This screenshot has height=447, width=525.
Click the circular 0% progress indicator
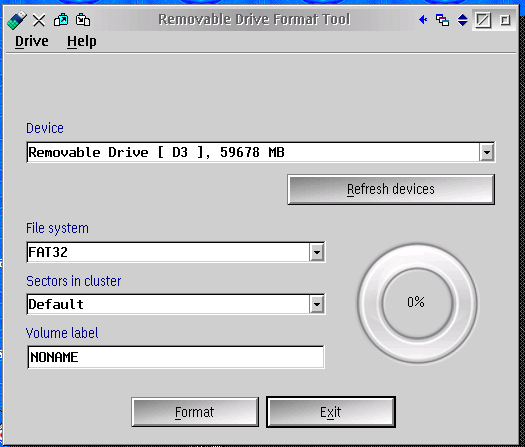pyautogui.click(x=417, y=303)
